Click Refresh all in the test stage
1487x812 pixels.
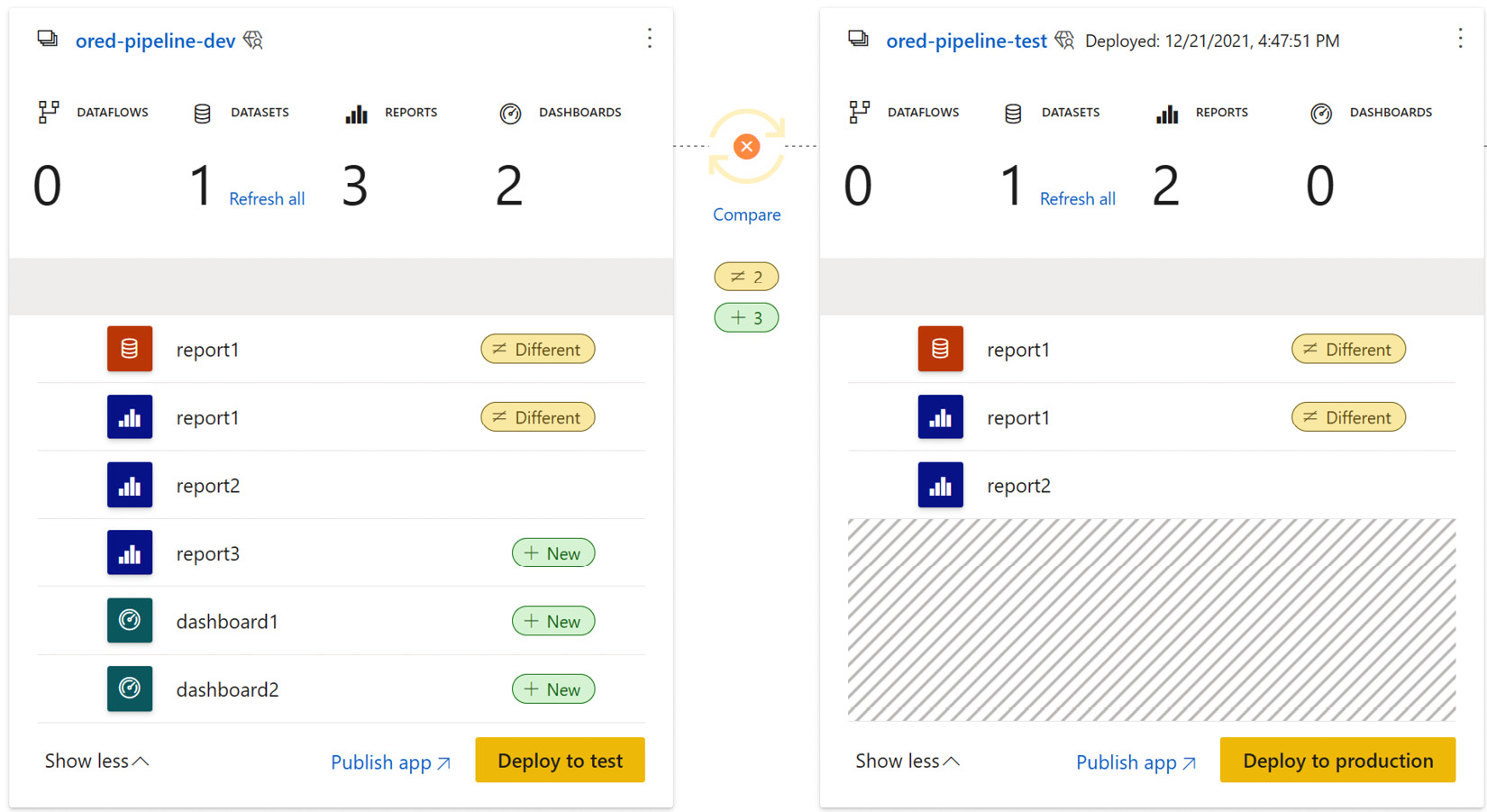tap(1077, 199)
